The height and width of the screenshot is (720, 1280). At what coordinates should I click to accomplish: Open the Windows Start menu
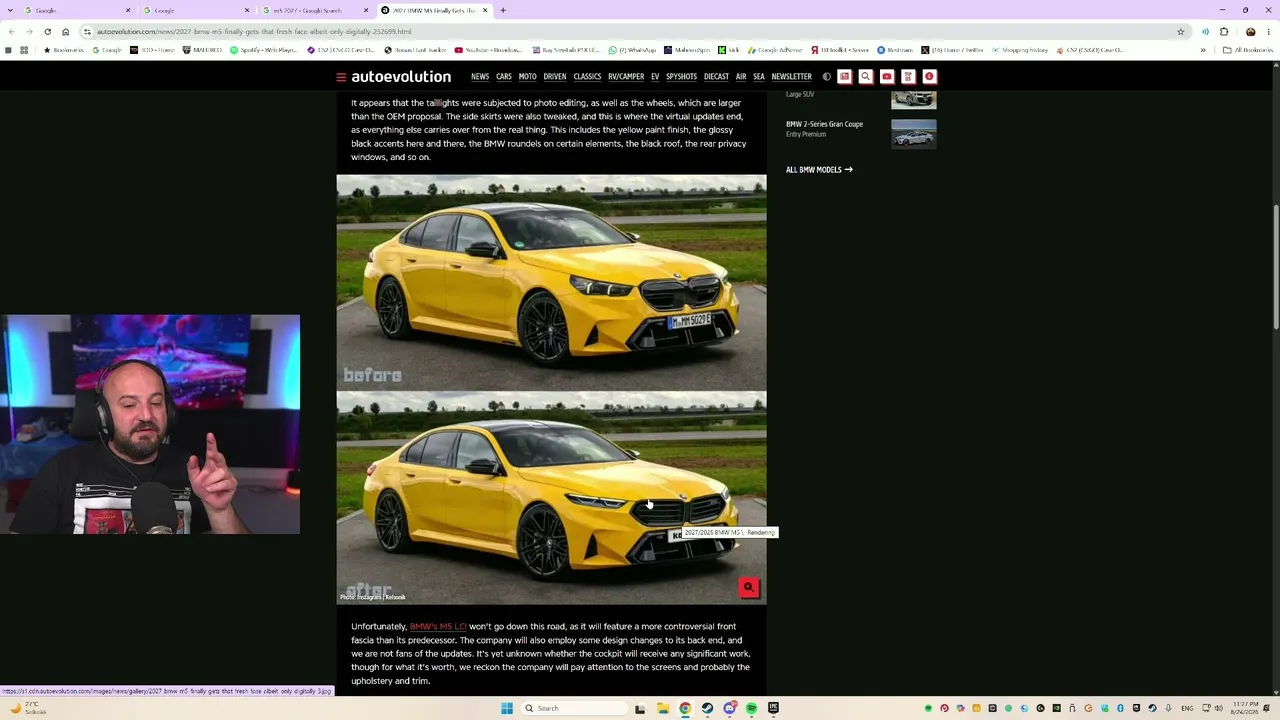tap(507, 709)
